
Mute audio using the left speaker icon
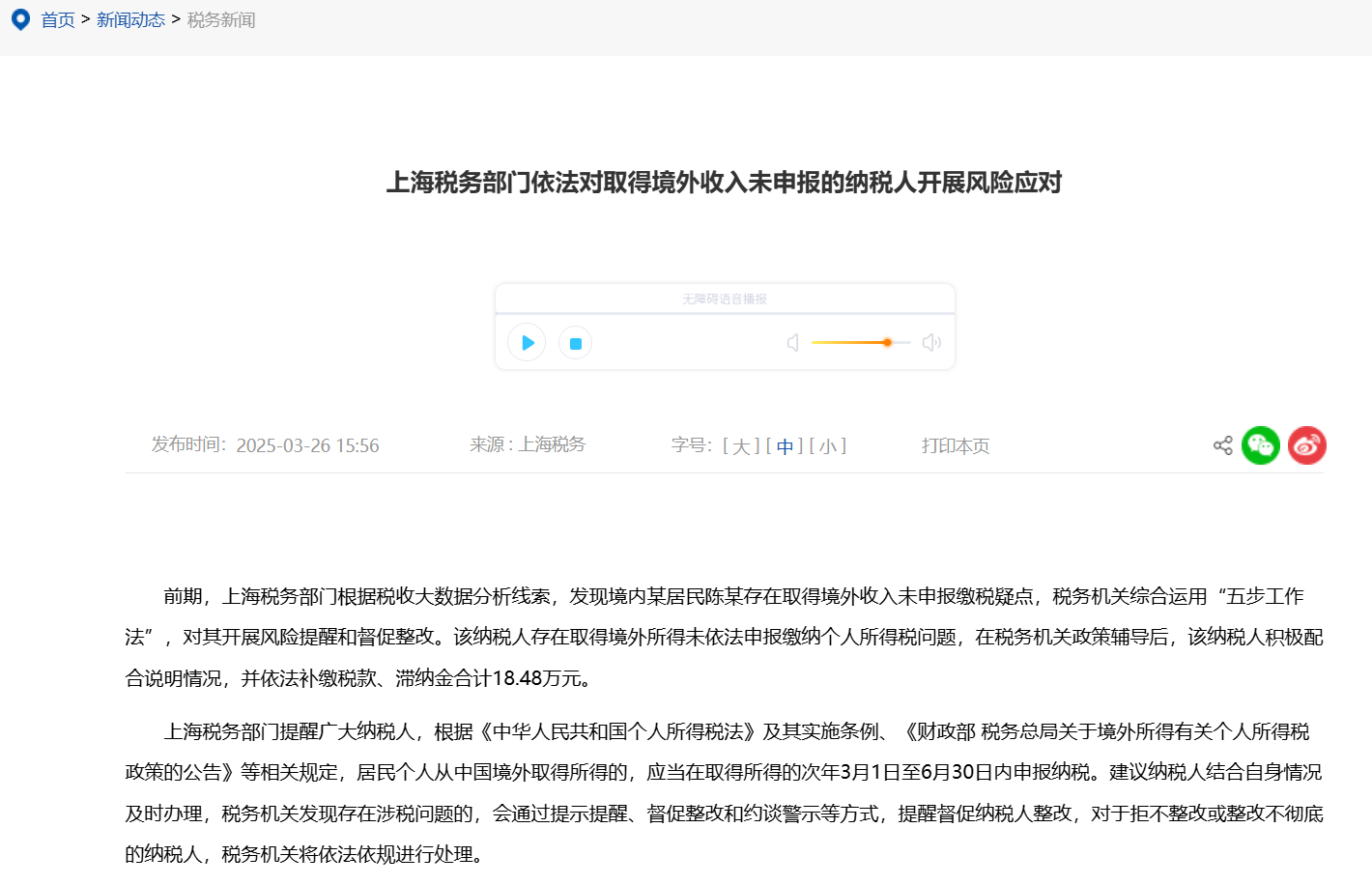click(793, 342)
